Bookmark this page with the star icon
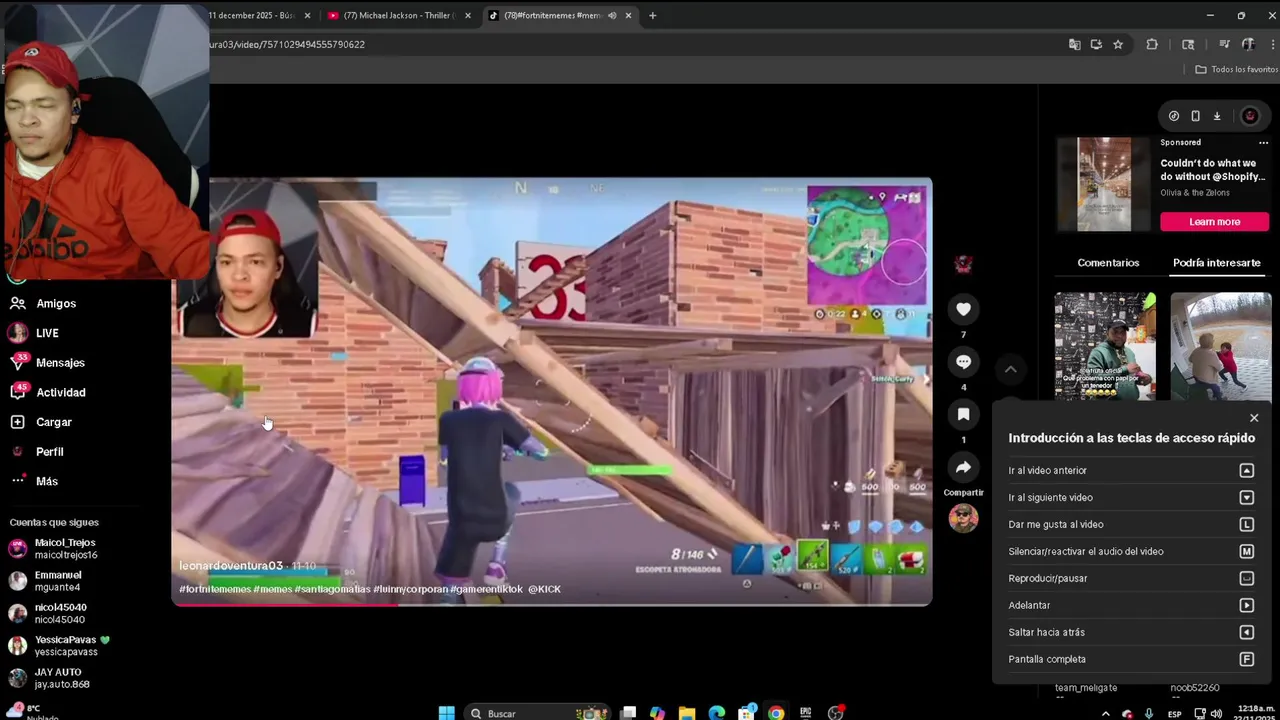Screen dimensions: 1280x720 tap(1118, 44)
